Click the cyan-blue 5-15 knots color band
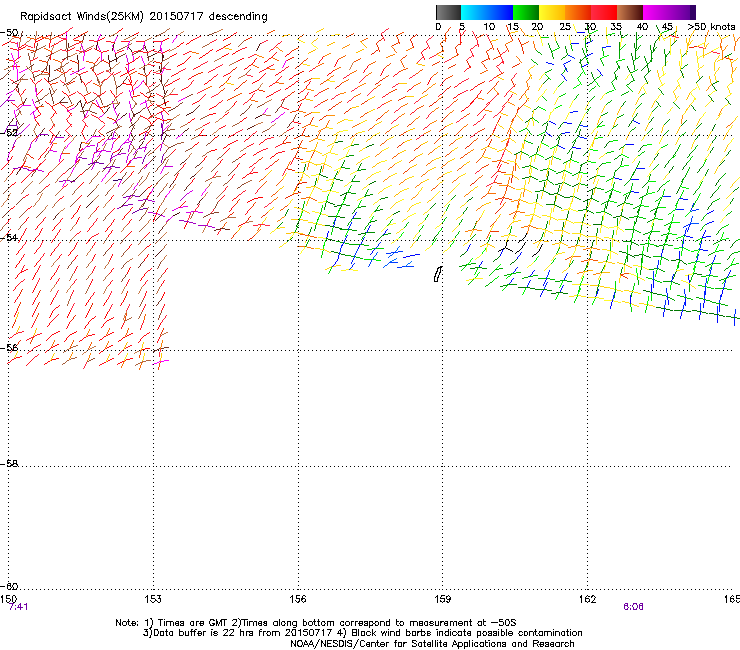This screenshot has height=650, width=740. [487, 12]
